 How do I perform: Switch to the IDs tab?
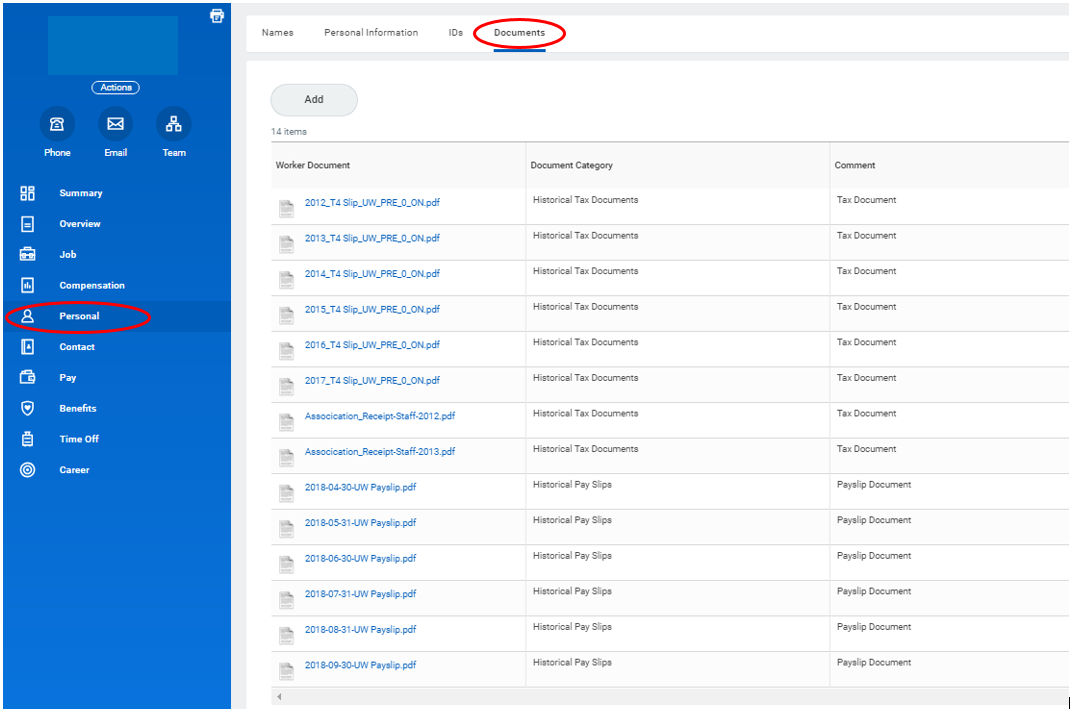click(455, 33)
